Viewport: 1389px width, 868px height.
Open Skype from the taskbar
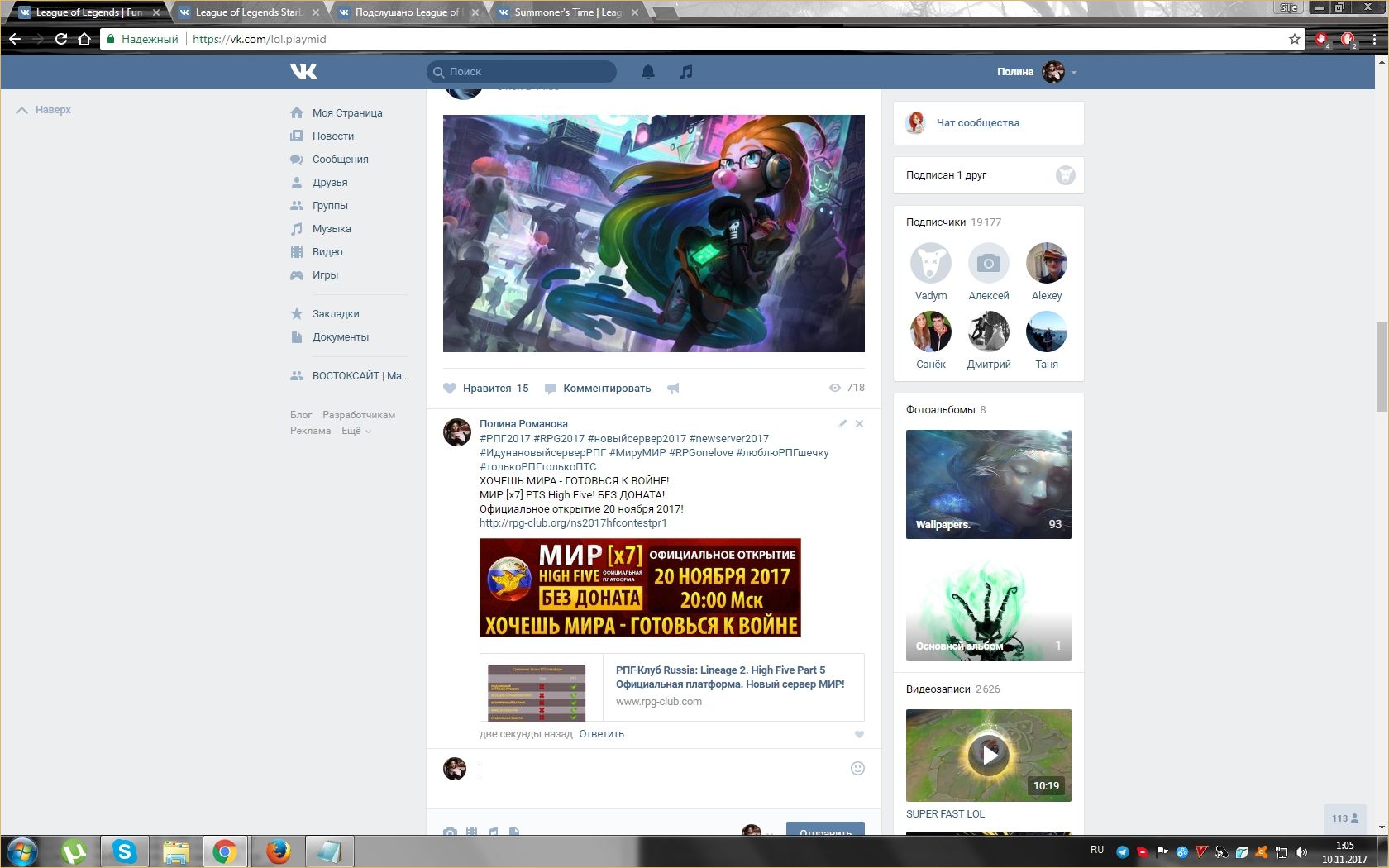click(x=125, y=851)
